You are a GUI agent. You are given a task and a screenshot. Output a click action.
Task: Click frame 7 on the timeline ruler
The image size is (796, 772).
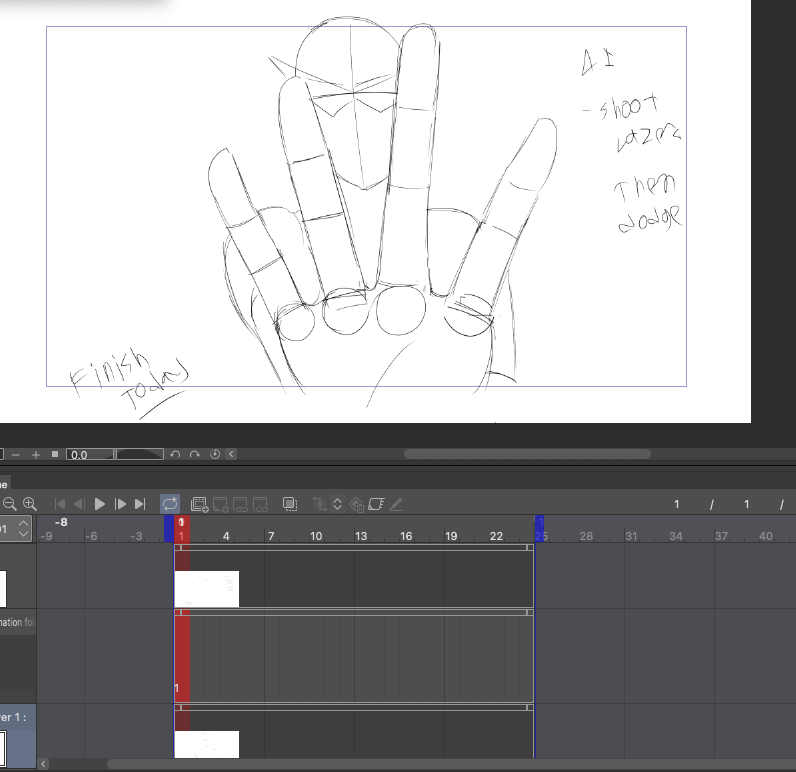click(271, 536)
